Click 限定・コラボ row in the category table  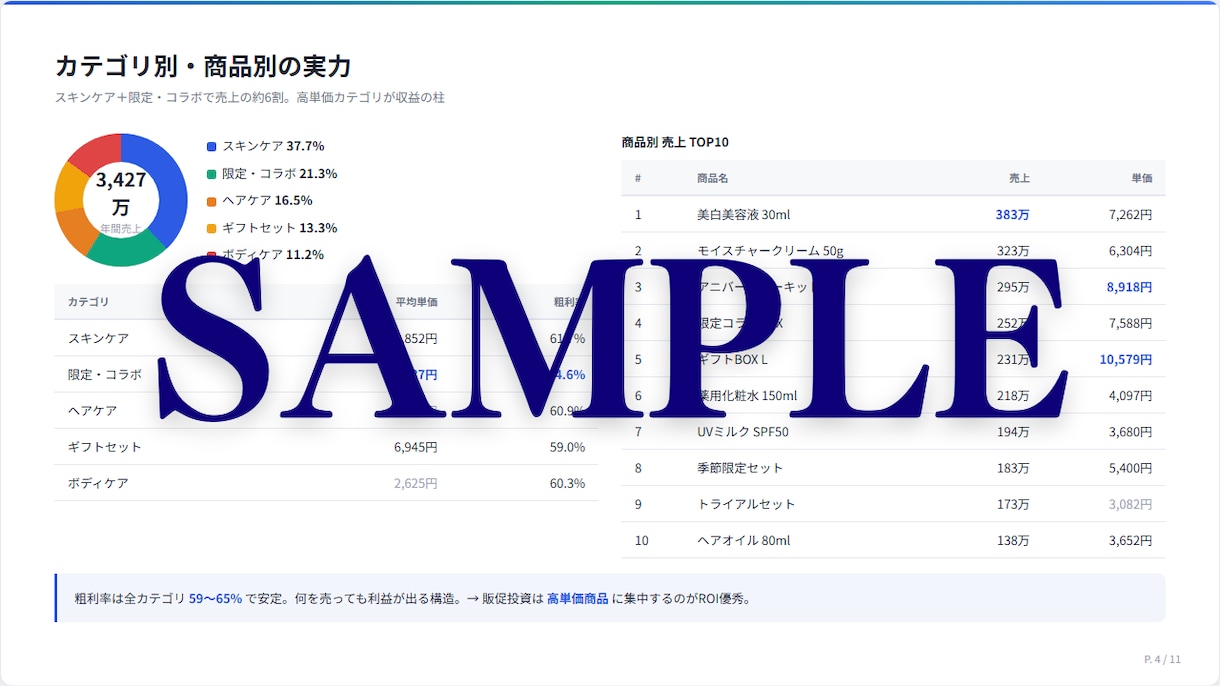326,375
